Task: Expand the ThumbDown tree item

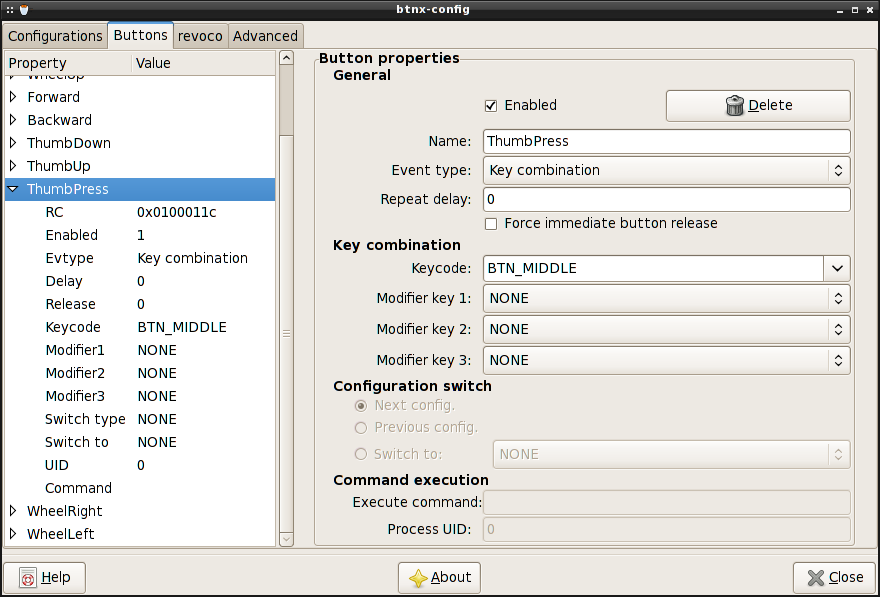Action: [13, 143]
